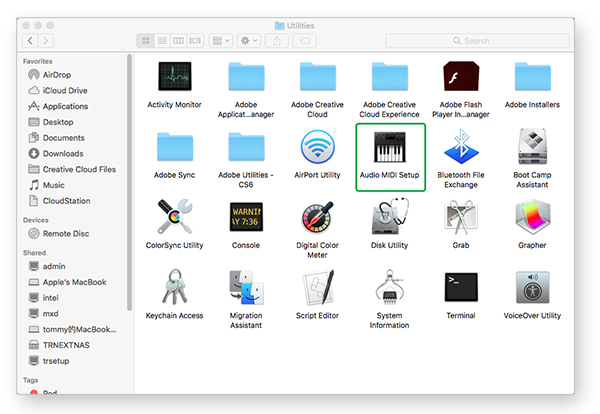
Task: Select Disk Utility icon
Action: click(390, 217)
